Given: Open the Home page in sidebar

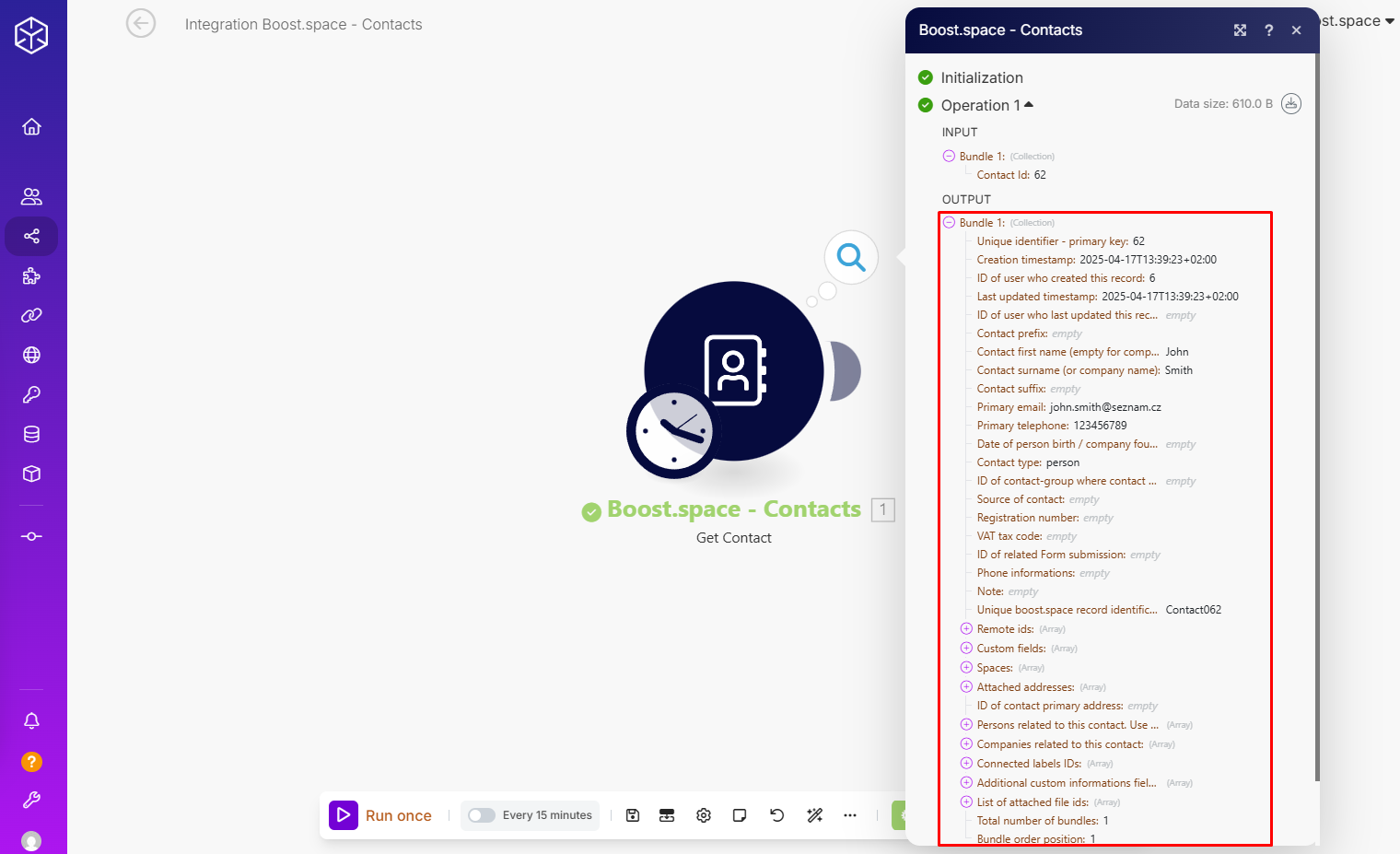Looking at the screenshot, I should click(x=31, y=127).
